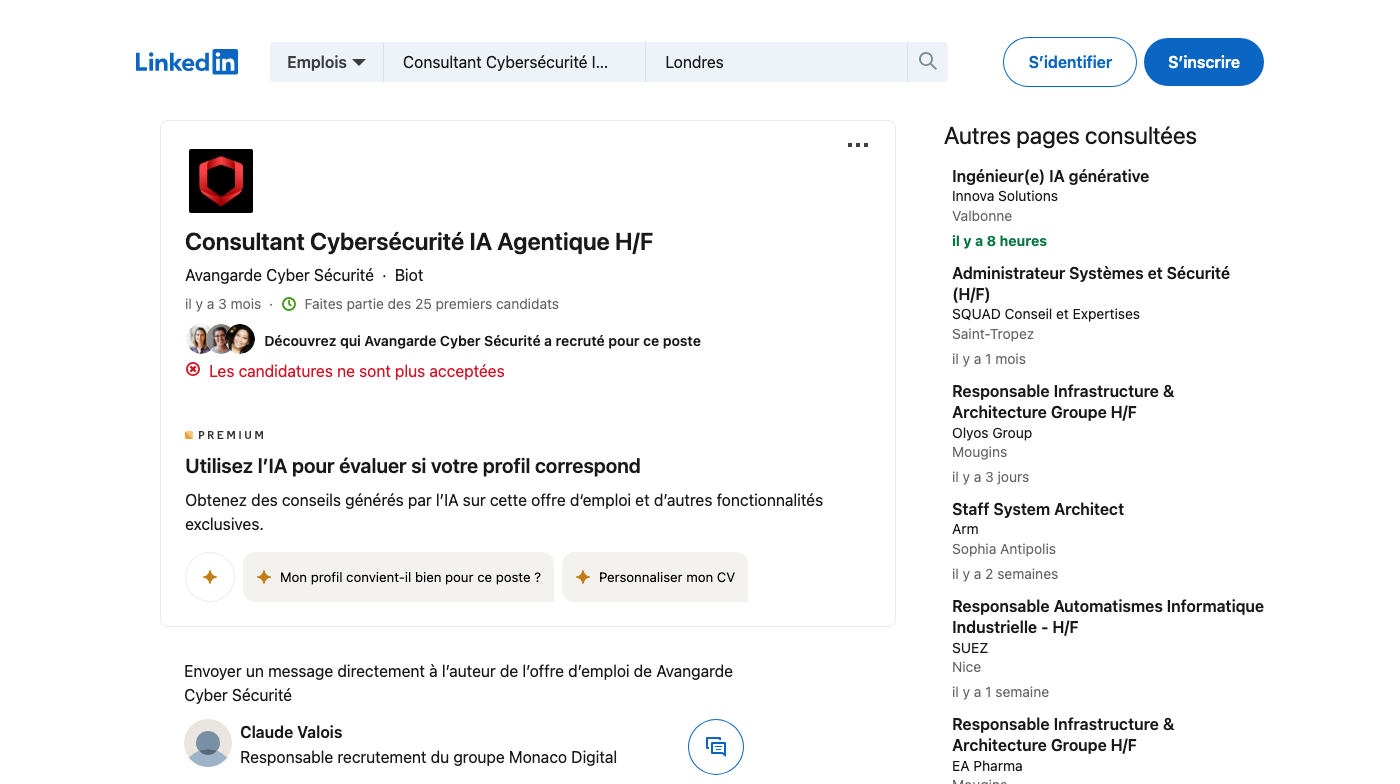Click the round sparkle AI icon button
This screenshot has height=784, width=1400.
pos(210,577)
